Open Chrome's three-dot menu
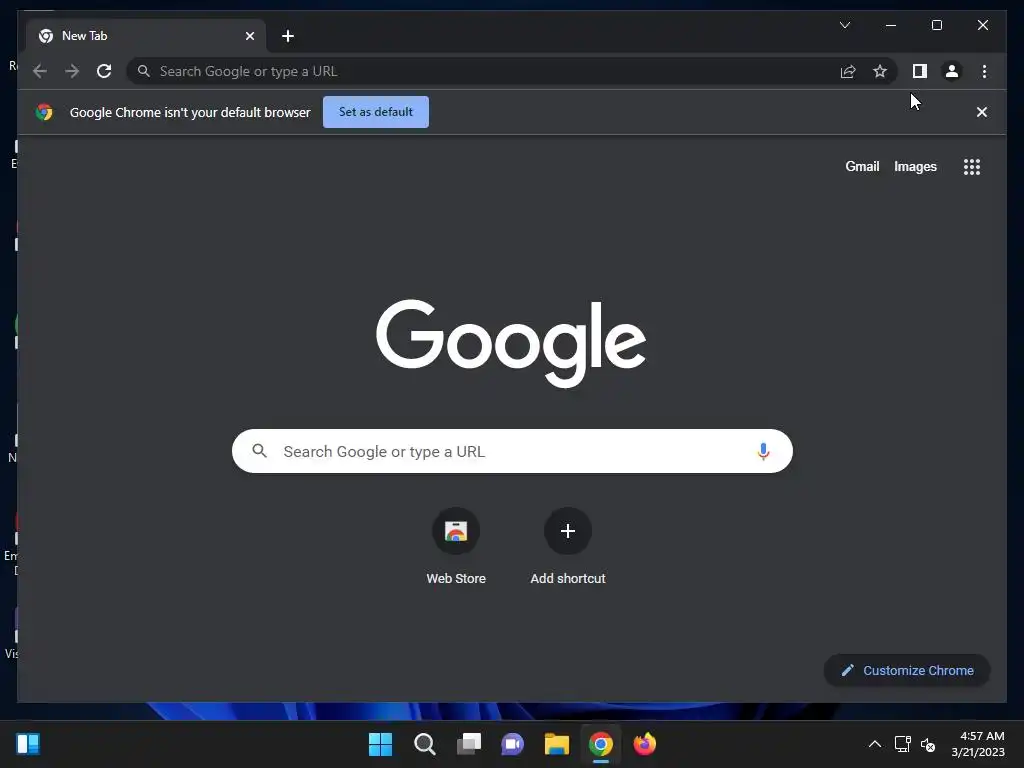The width and height of the screenshot is (1024, 768). pyautogui.click(x=984, y=71)
